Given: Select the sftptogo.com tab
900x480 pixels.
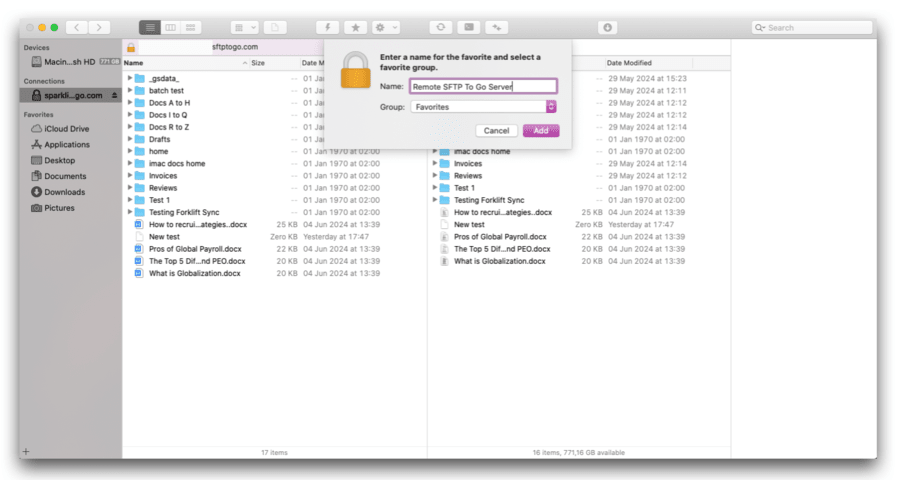Looking at the screenshot, I should pyautogui.click(x=235, y=47).
